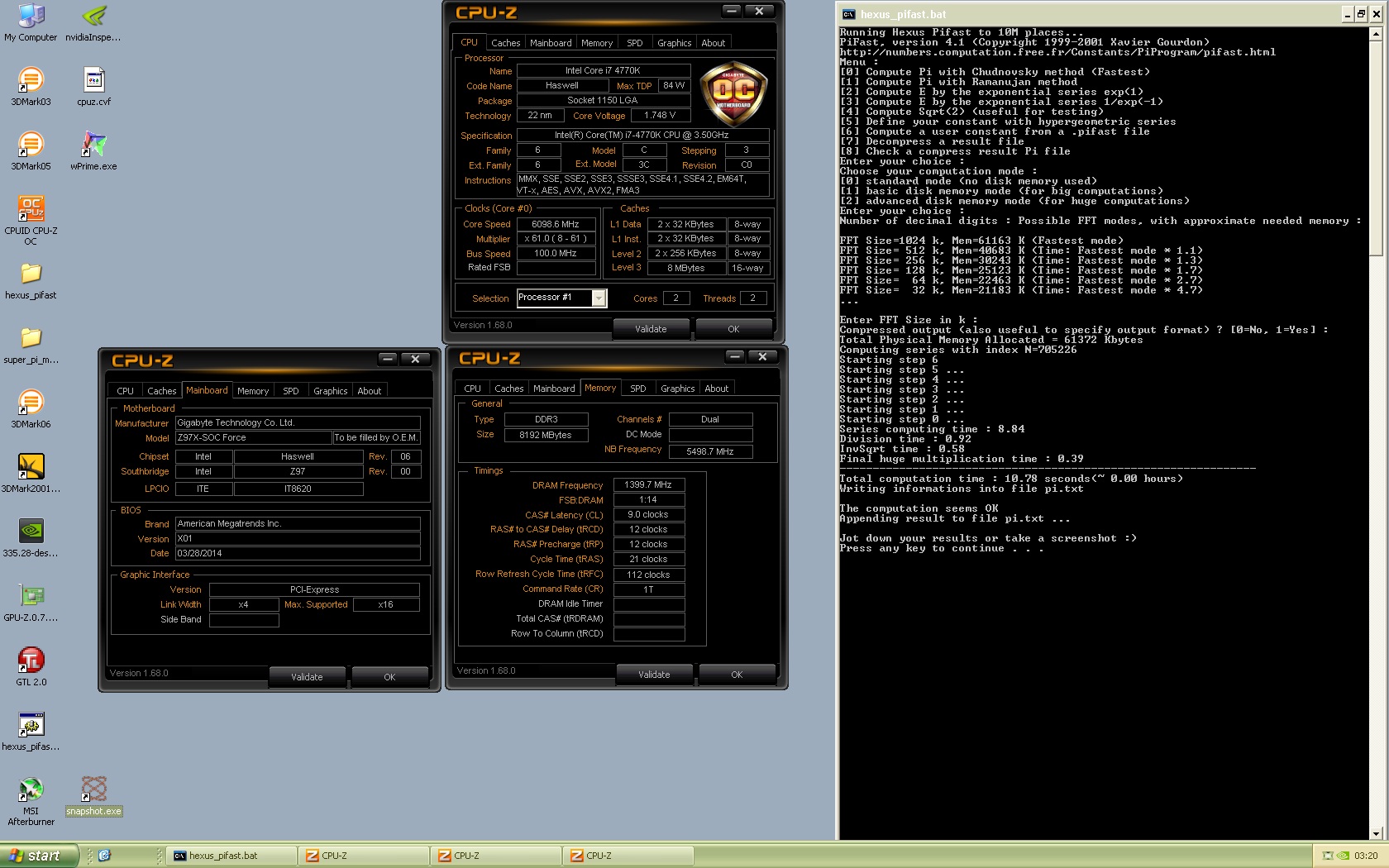1389x868 pixels.
Task: Click the Level 3 cache 8 MBytes value
Action: 686,268
